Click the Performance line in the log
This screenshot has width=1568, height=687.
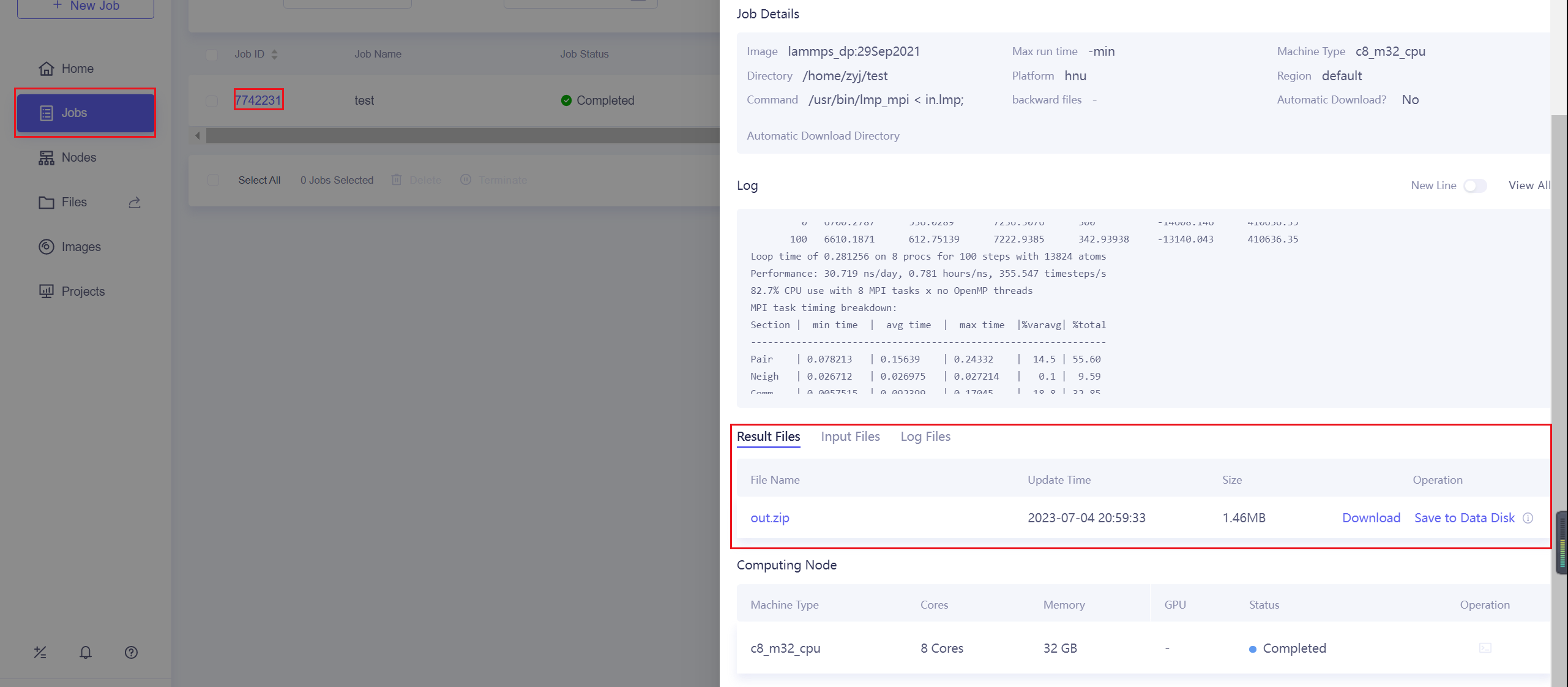click(928, 274)
